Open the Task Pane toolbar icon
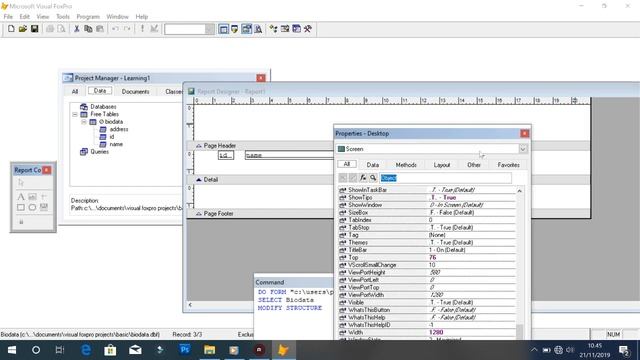Image resolution: width=640 pixels, height=360 pixels. [x=297, y=29]
